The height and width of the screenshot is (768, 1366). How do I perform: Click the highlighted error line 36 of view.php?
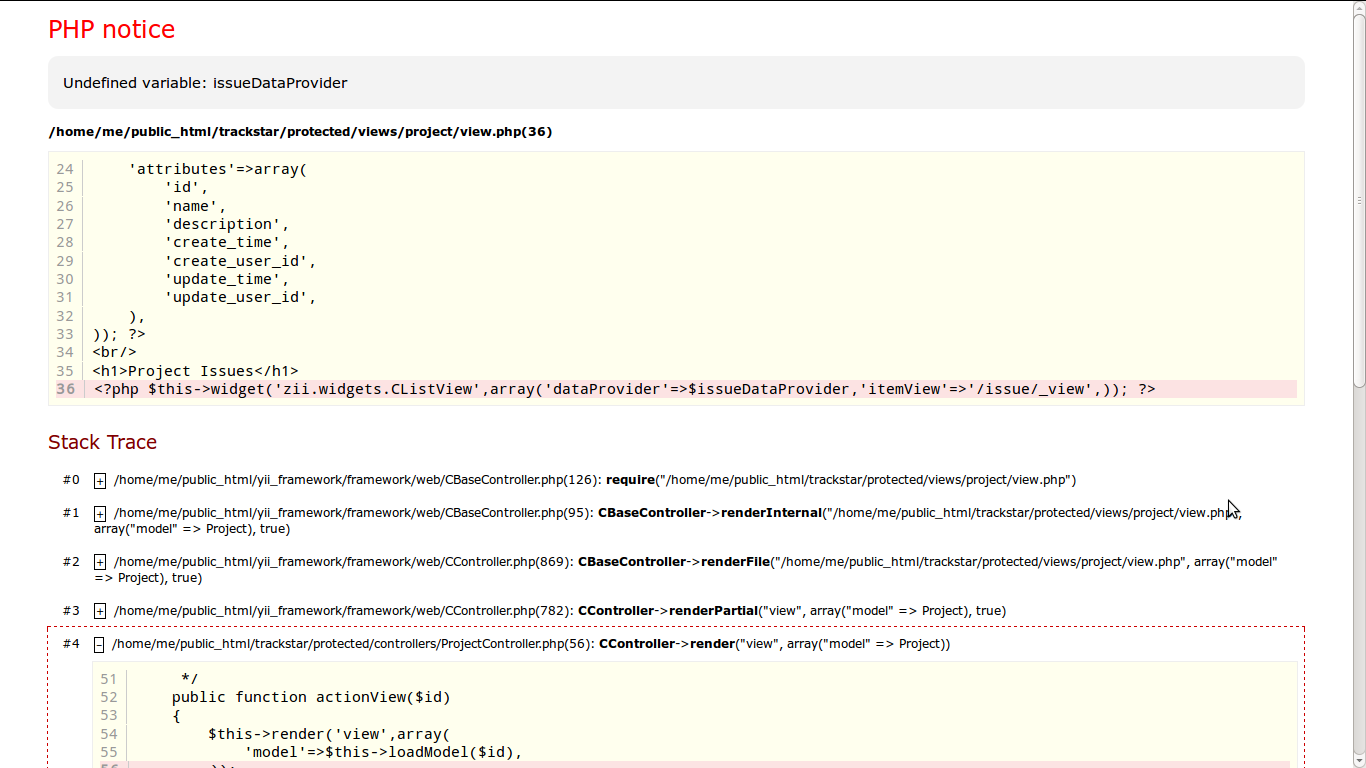coord(624,389)
